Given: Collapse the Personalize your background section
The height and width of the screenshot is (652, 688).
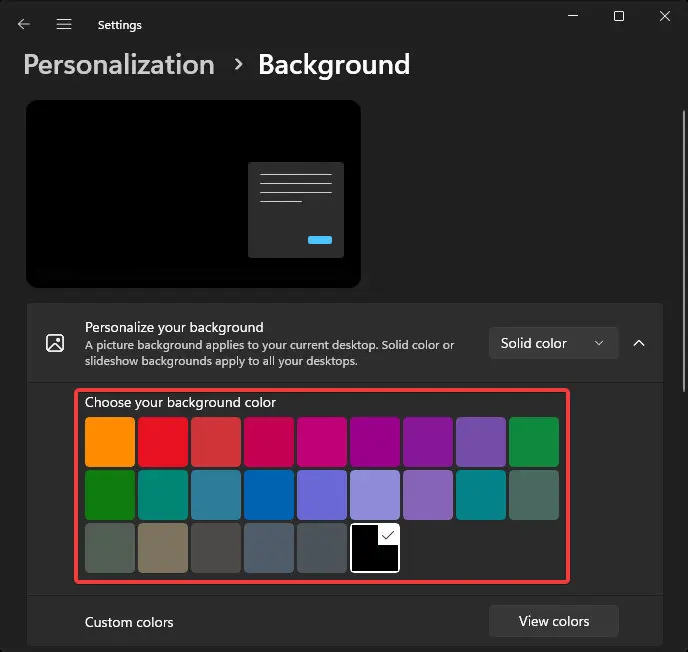Looking at the screenshot, I should click(x=639, y=343).
